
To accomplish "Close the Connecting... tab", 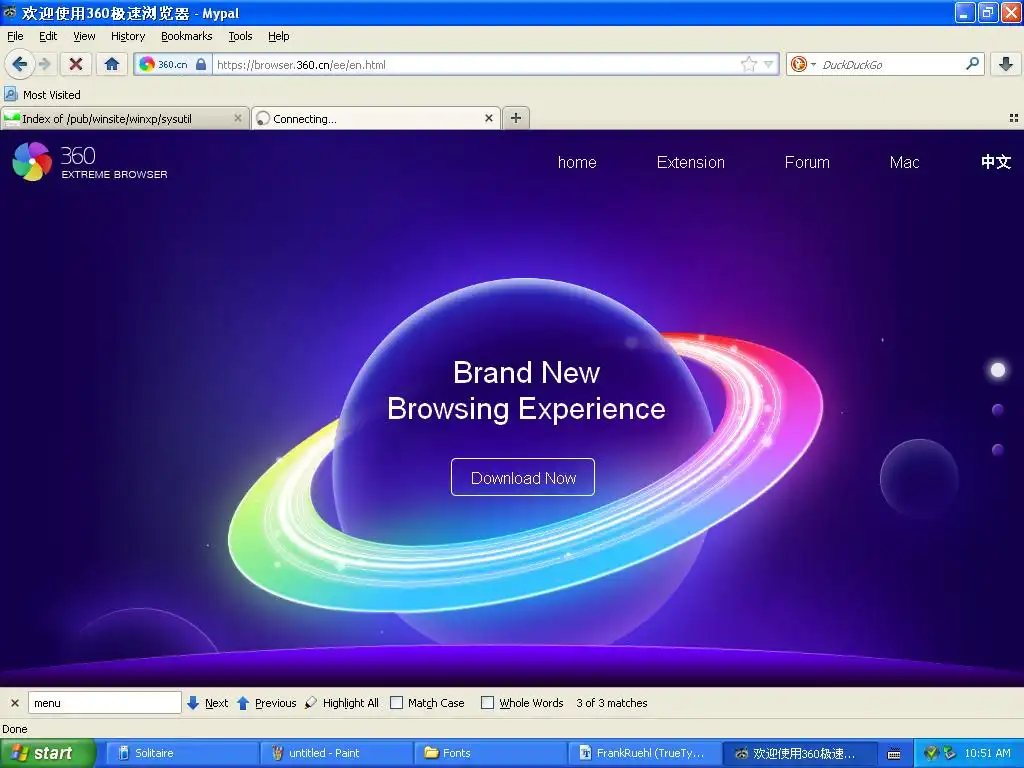I will click(488, 118).
